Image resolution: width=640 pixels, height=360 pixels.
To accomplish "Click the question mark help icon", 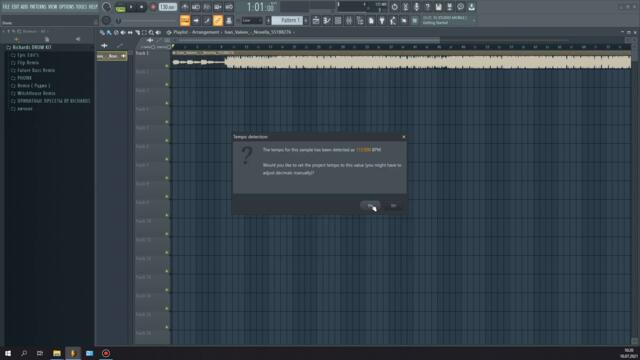I will coord(427,7).
